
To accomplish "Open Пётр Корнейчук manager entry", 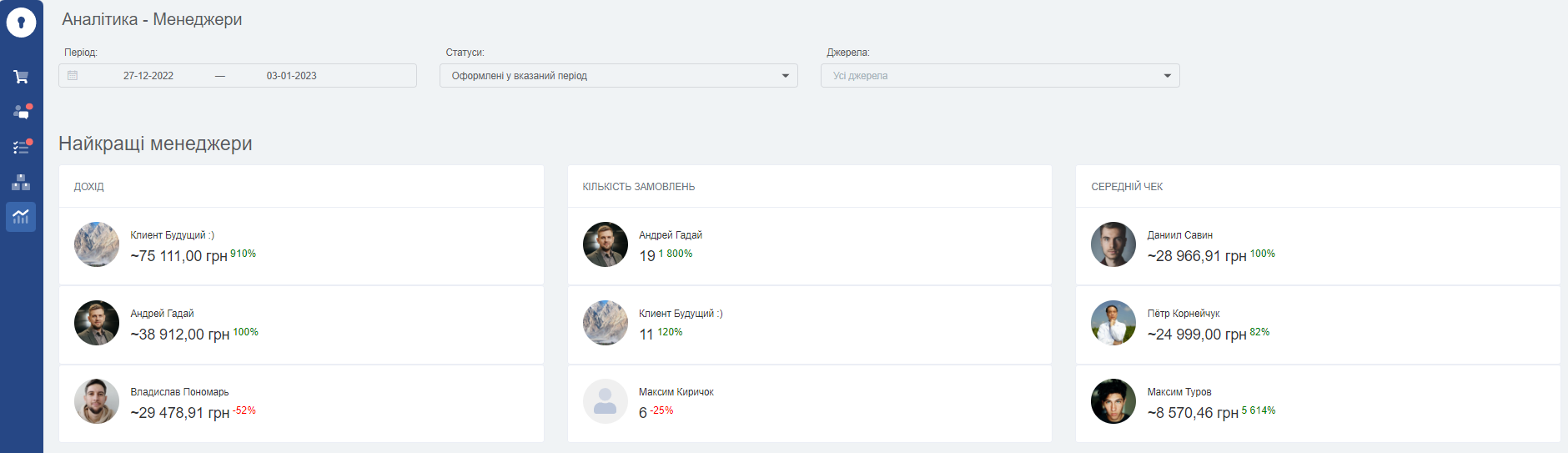I will 1318,325.
